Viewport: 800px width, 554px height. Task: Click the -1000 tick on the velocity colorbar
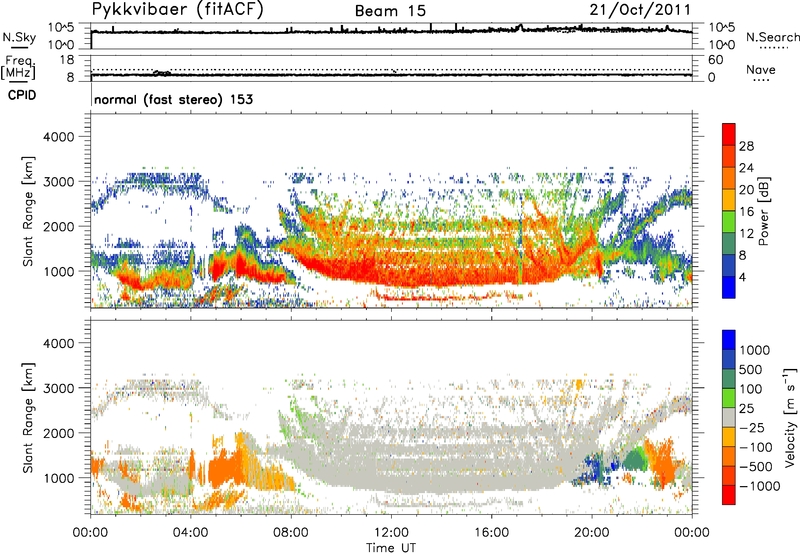(760, 486)
